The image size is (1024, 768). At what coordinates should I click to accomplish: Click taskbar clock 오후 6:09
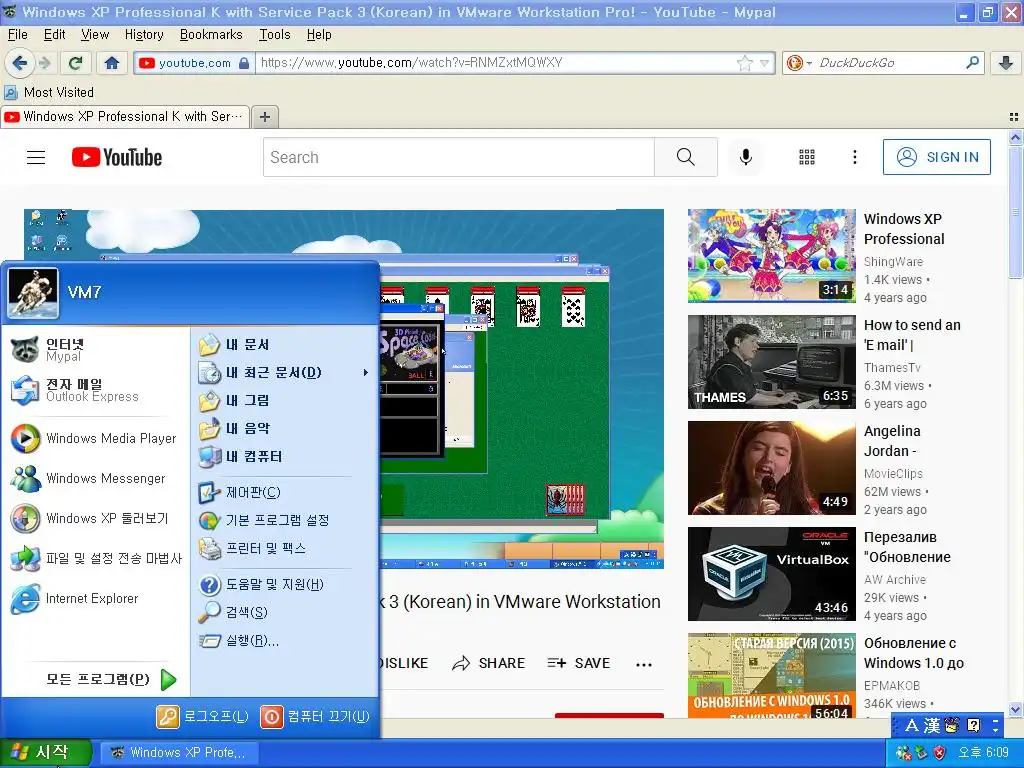(983, 752)
